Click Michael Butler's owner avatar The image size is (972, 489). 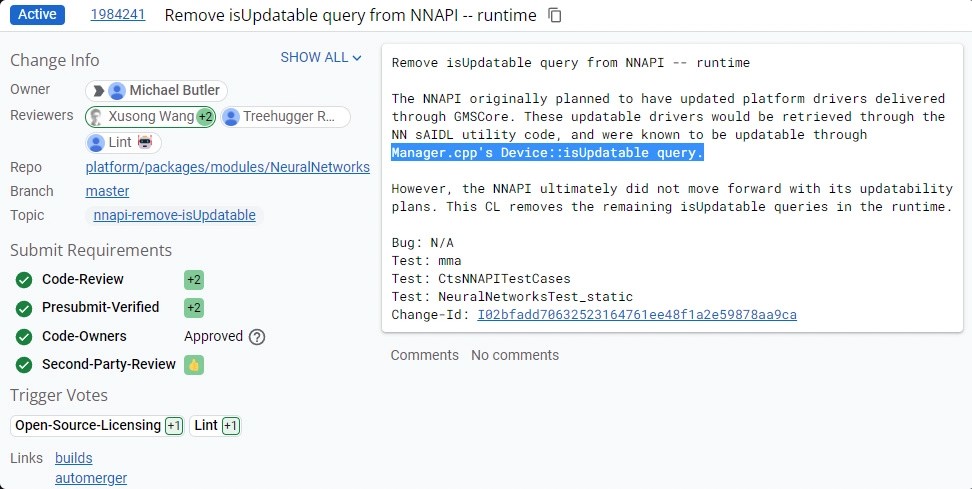pos(117,90)
